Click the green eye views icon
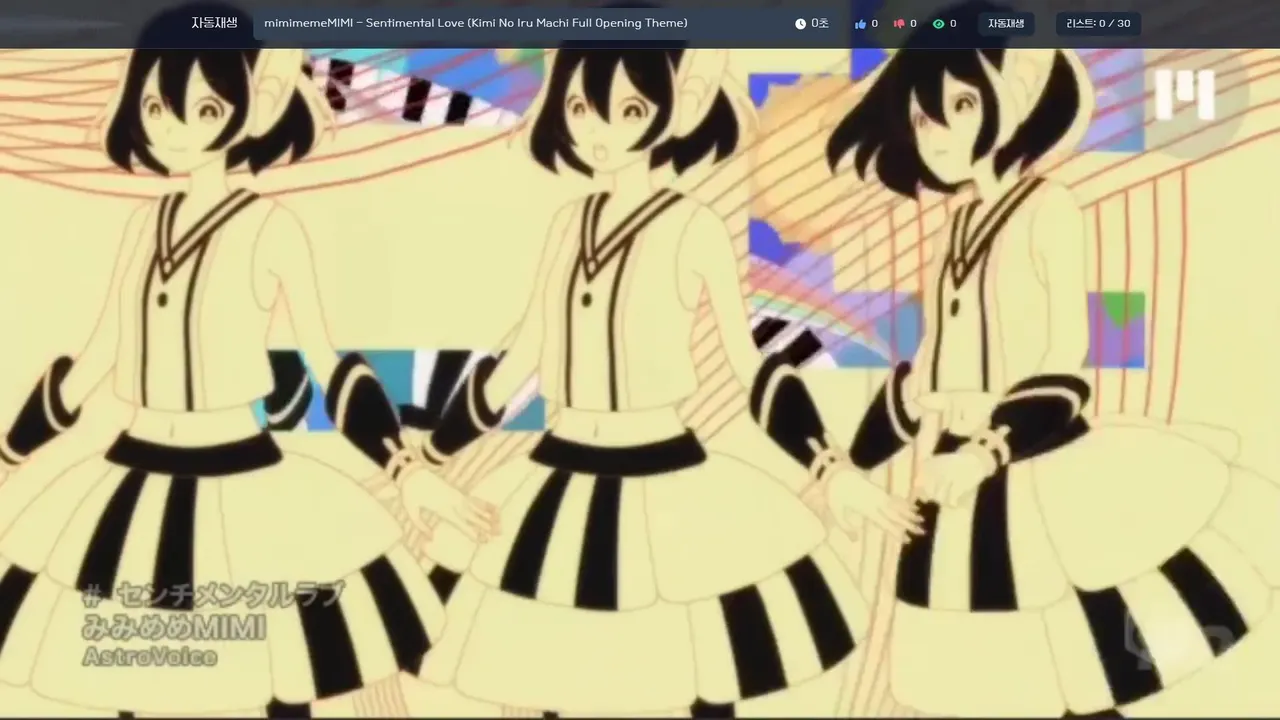Viewport: 1280px width, 720px height. click(x=938, y=24)
